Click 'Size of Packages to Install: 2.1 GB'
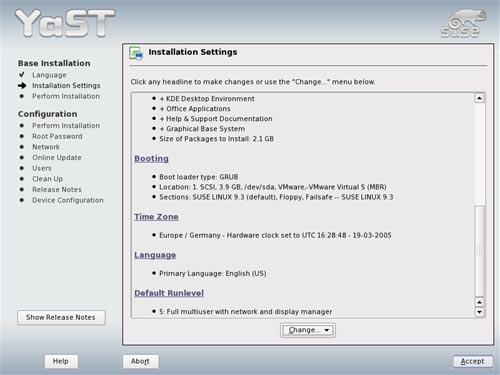The image size is (500, 375). click(216, 139)
